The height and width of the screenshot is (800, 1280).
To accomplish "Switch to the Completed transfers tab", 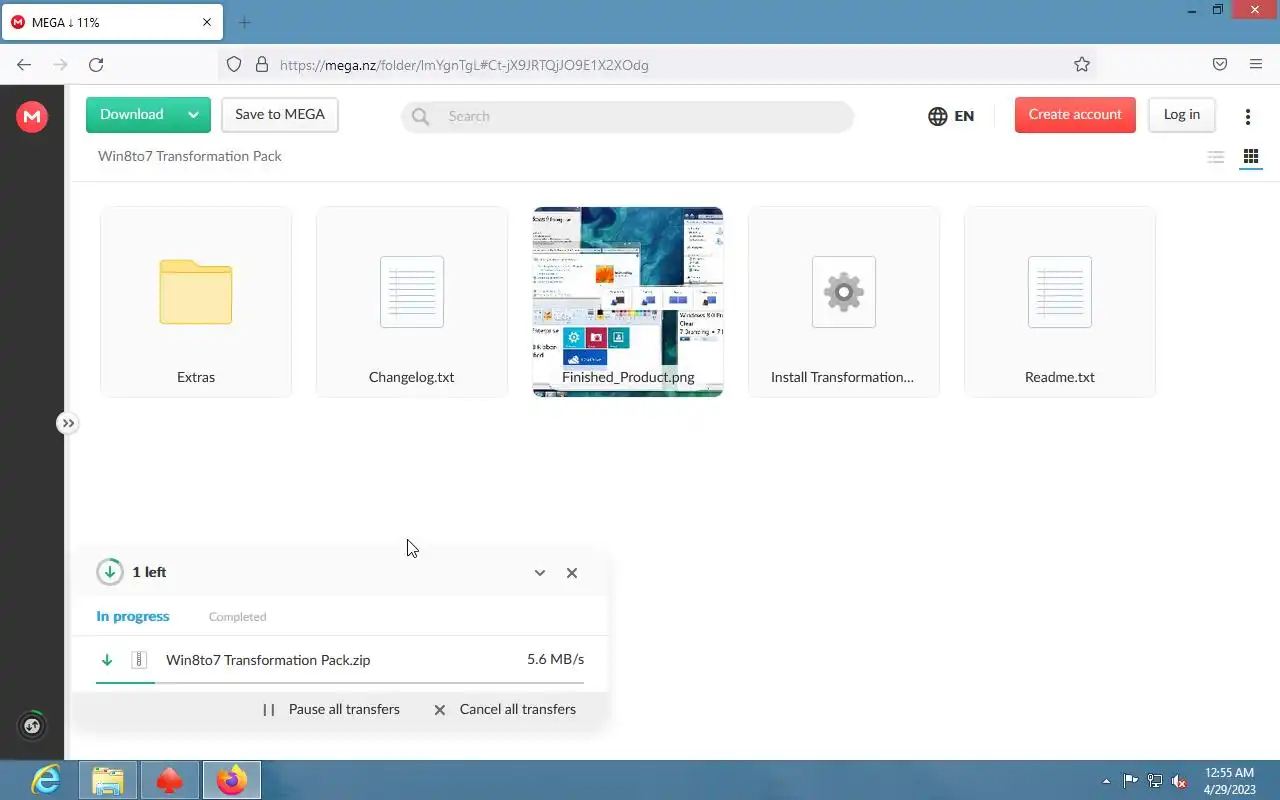I will point(237,617).
